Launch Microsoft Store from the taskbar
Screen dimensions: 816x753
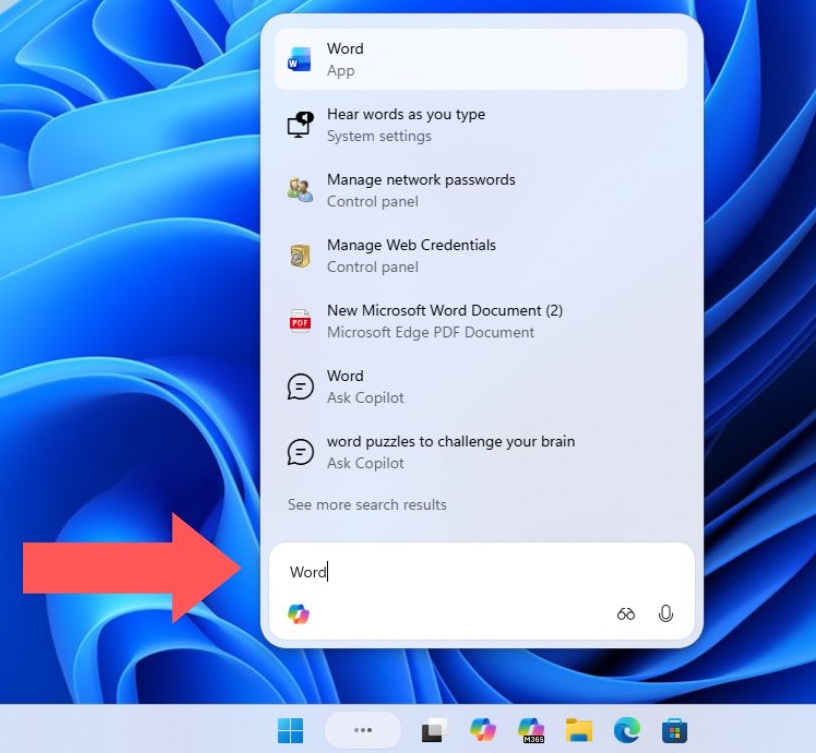tap(675, 731)
